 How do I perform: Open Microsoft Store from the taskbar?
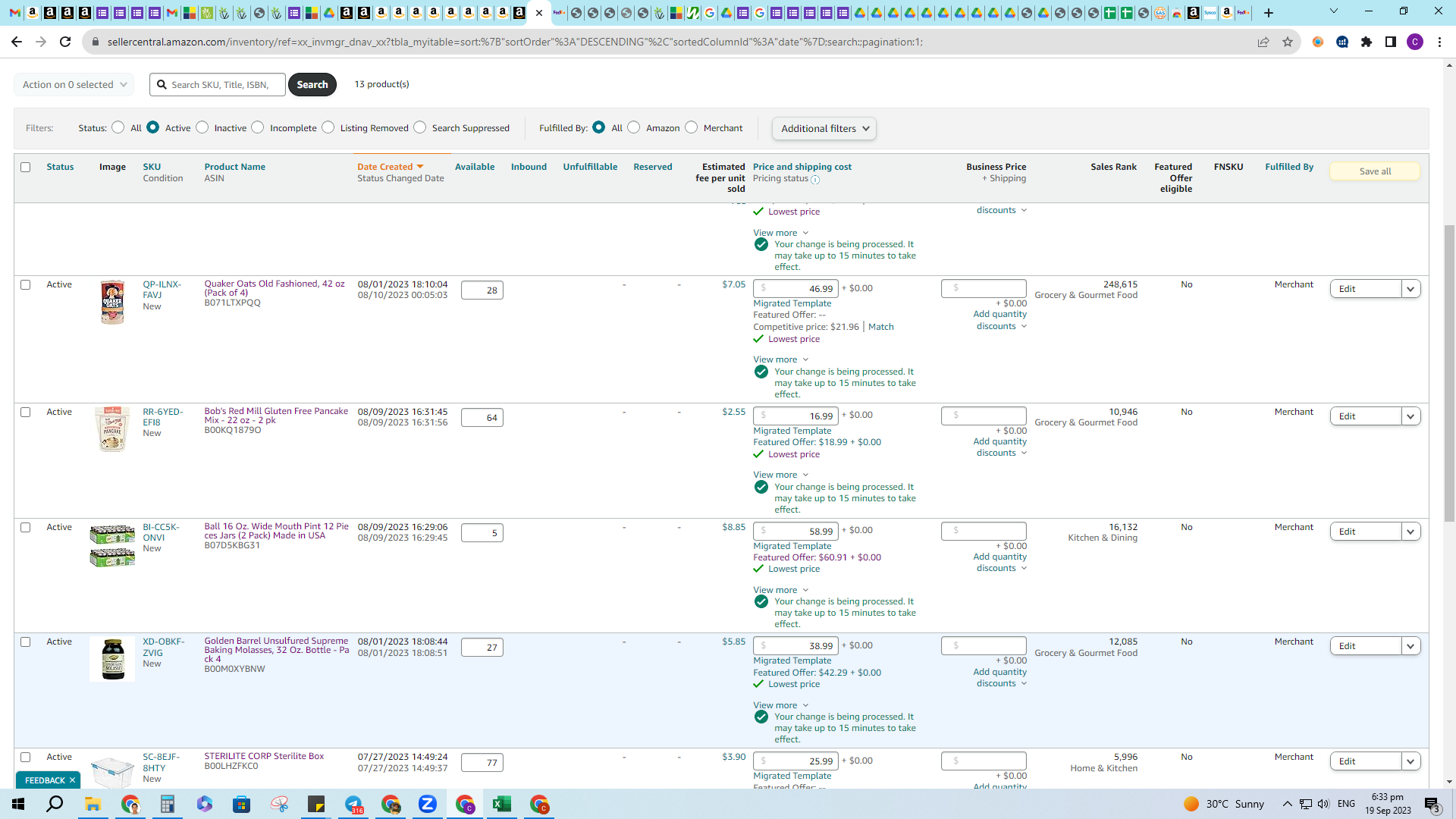coord(241,804)
